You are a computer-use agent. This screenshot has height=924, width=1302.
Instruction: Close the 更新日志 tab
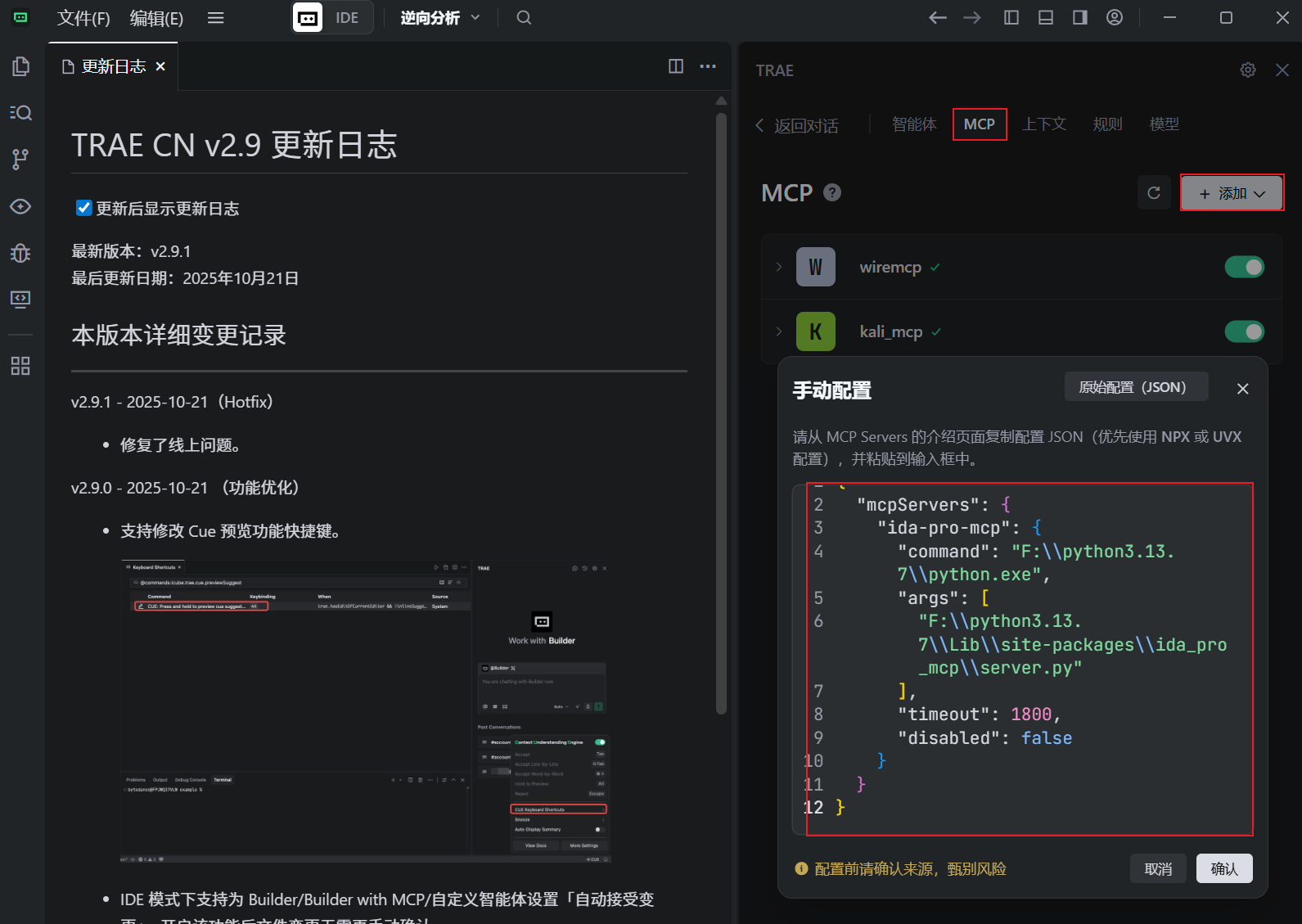(x=160, y=66)
